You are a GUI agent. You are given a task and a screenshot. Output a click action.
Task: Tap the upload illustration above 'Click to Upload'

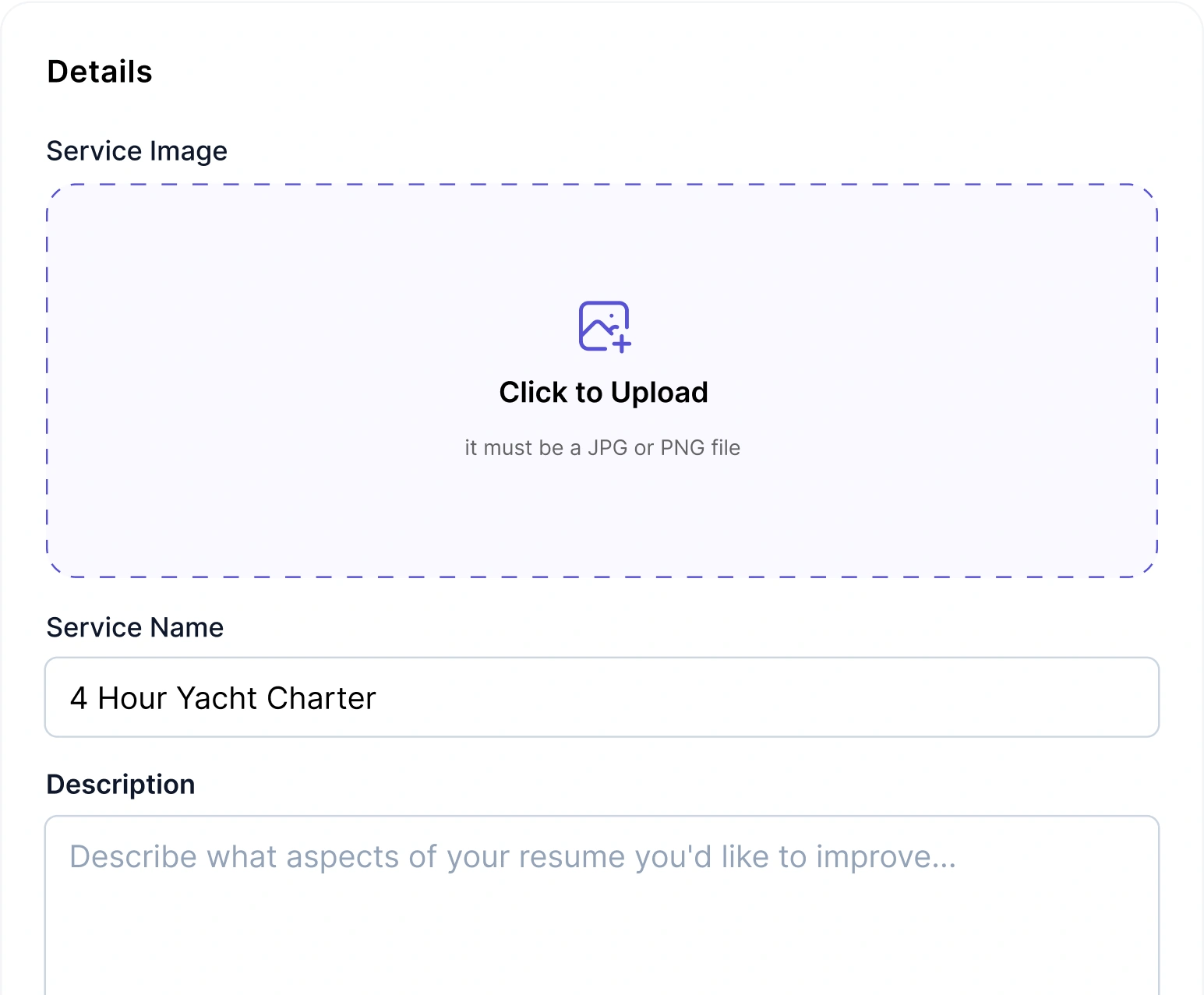[x=602, y=326]
